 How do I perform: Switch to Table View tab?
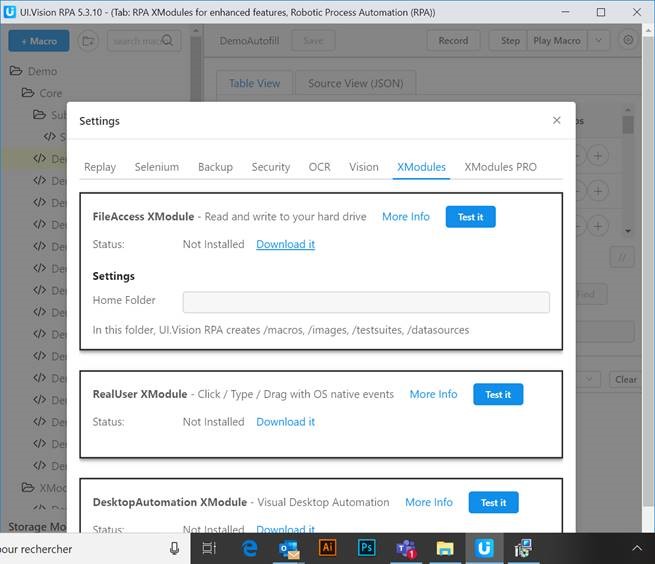[x=254, y=84]
